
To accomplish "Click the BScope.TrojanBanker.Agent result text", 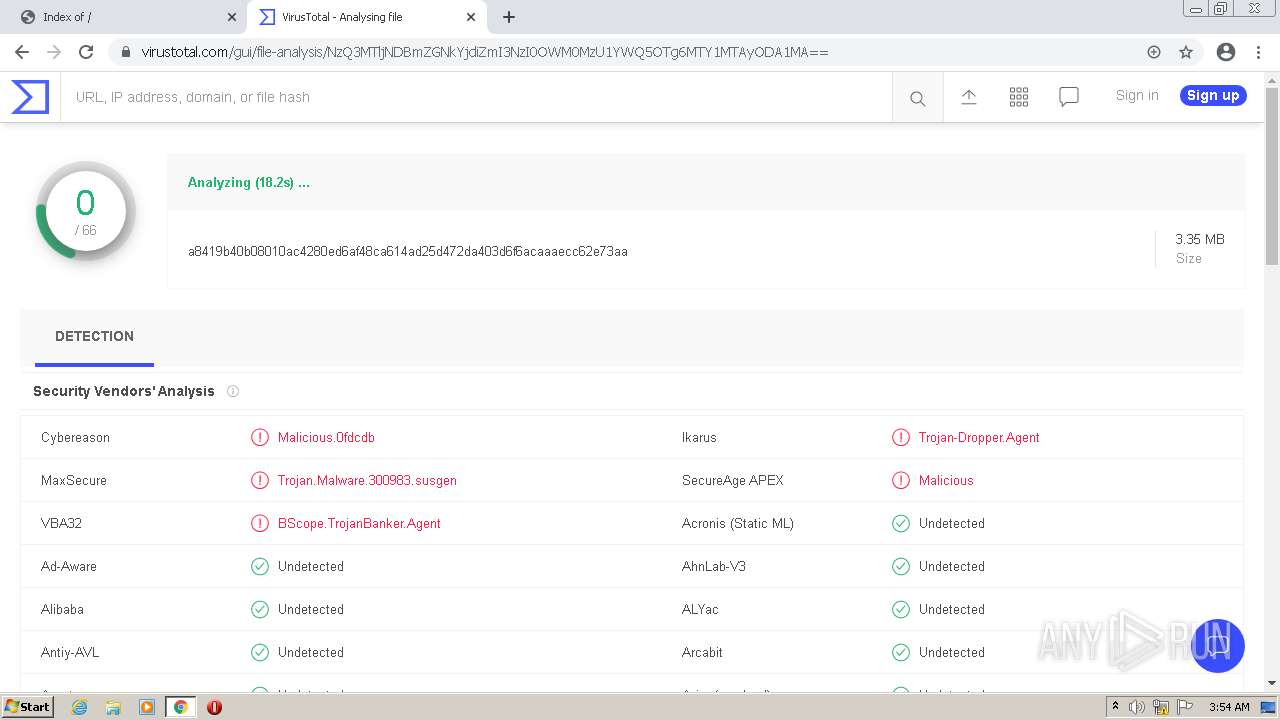I will coord(359,523).
